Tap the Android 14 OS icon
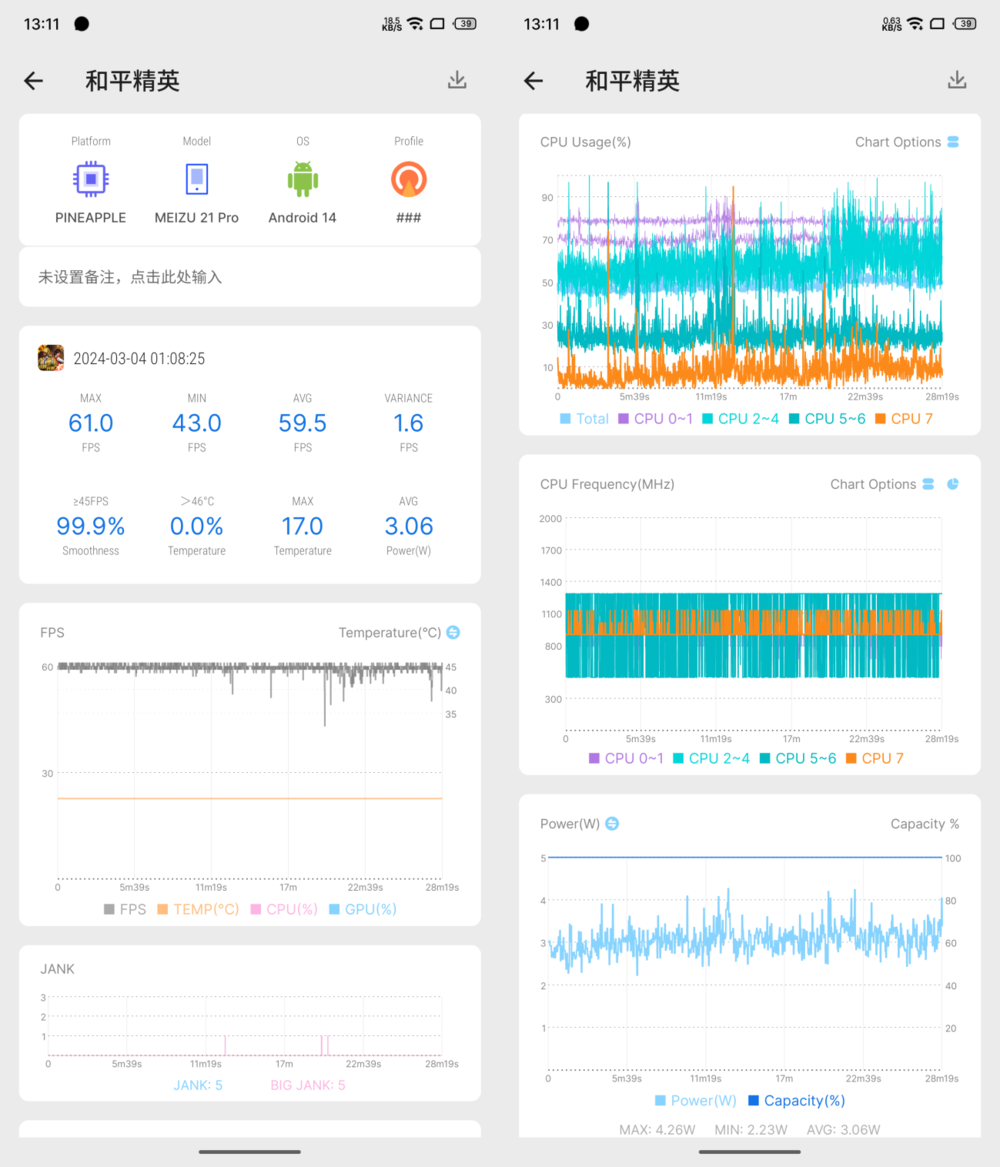This screenshot has width=1000, height=1167. [303, 179]
